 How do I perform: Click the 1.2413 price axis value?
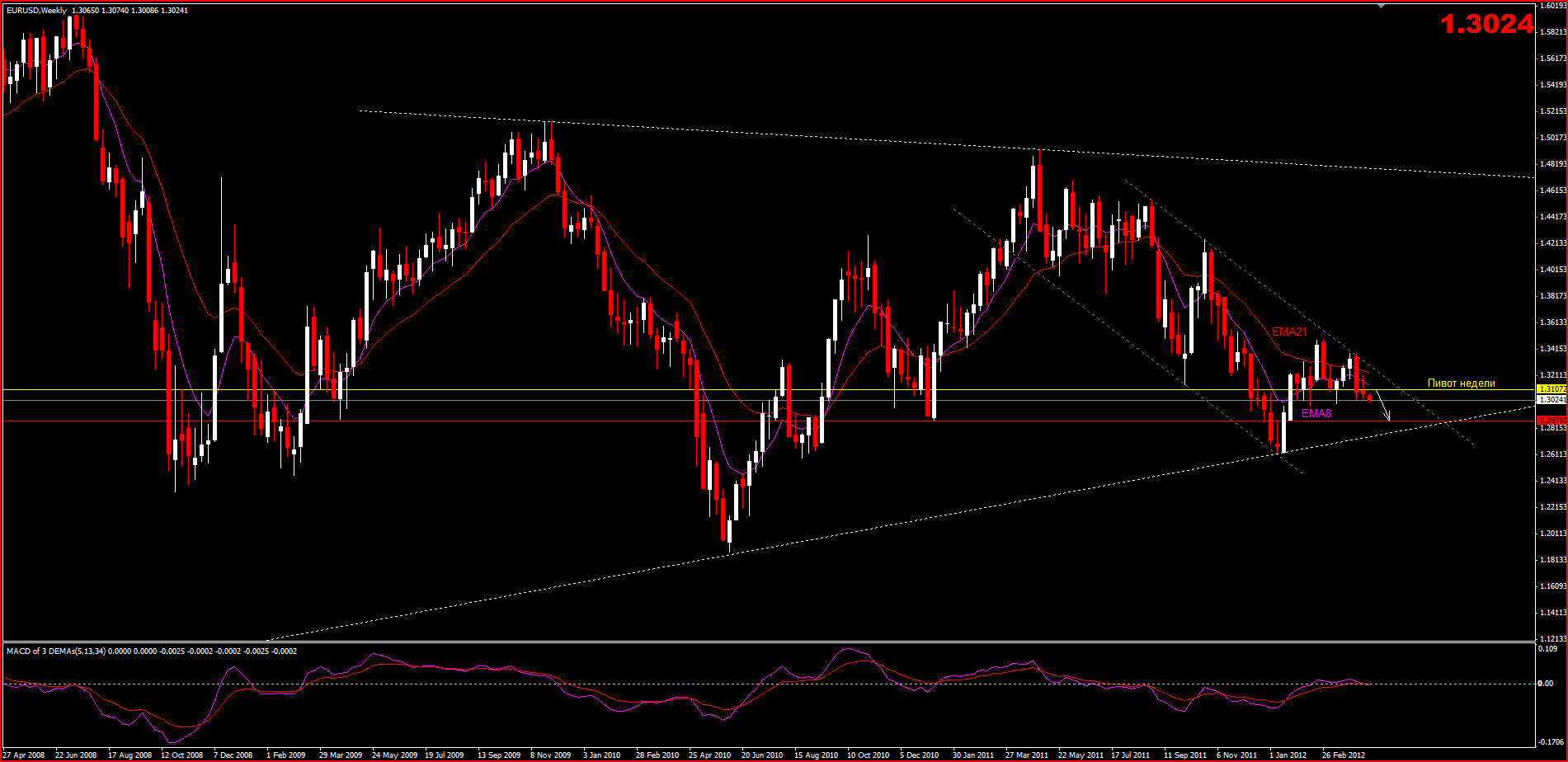[x=1553, y=481]
